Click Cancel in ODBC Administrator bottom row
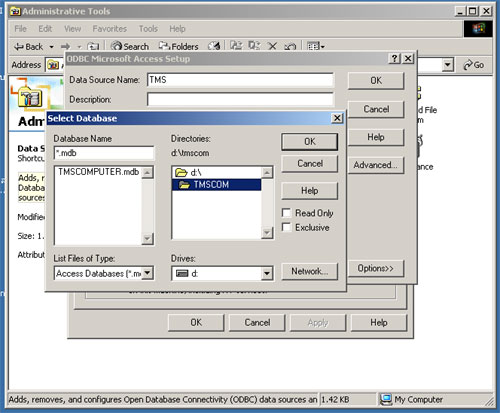This screenshot has height=413, width=500. [257, 323]
